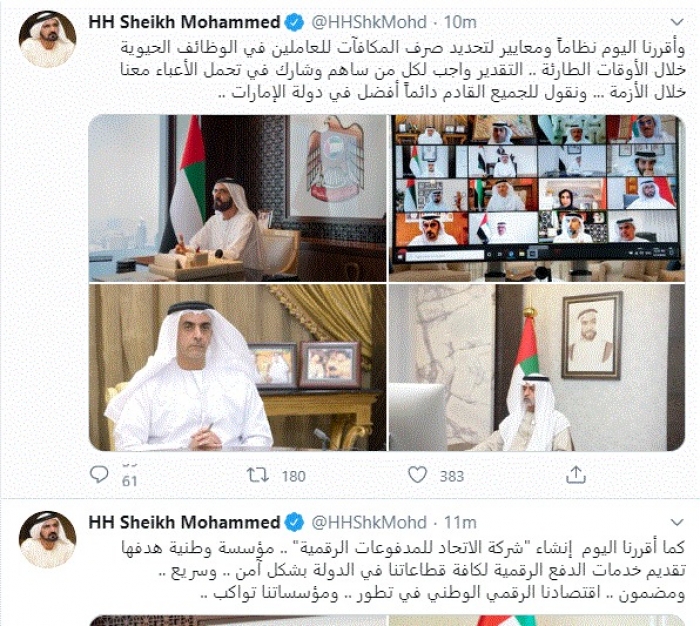Image resolution: width=700 pixels, height=626 pixels.
Task: Like the first tweet via heart icon
Action: [x=417, y=475]
